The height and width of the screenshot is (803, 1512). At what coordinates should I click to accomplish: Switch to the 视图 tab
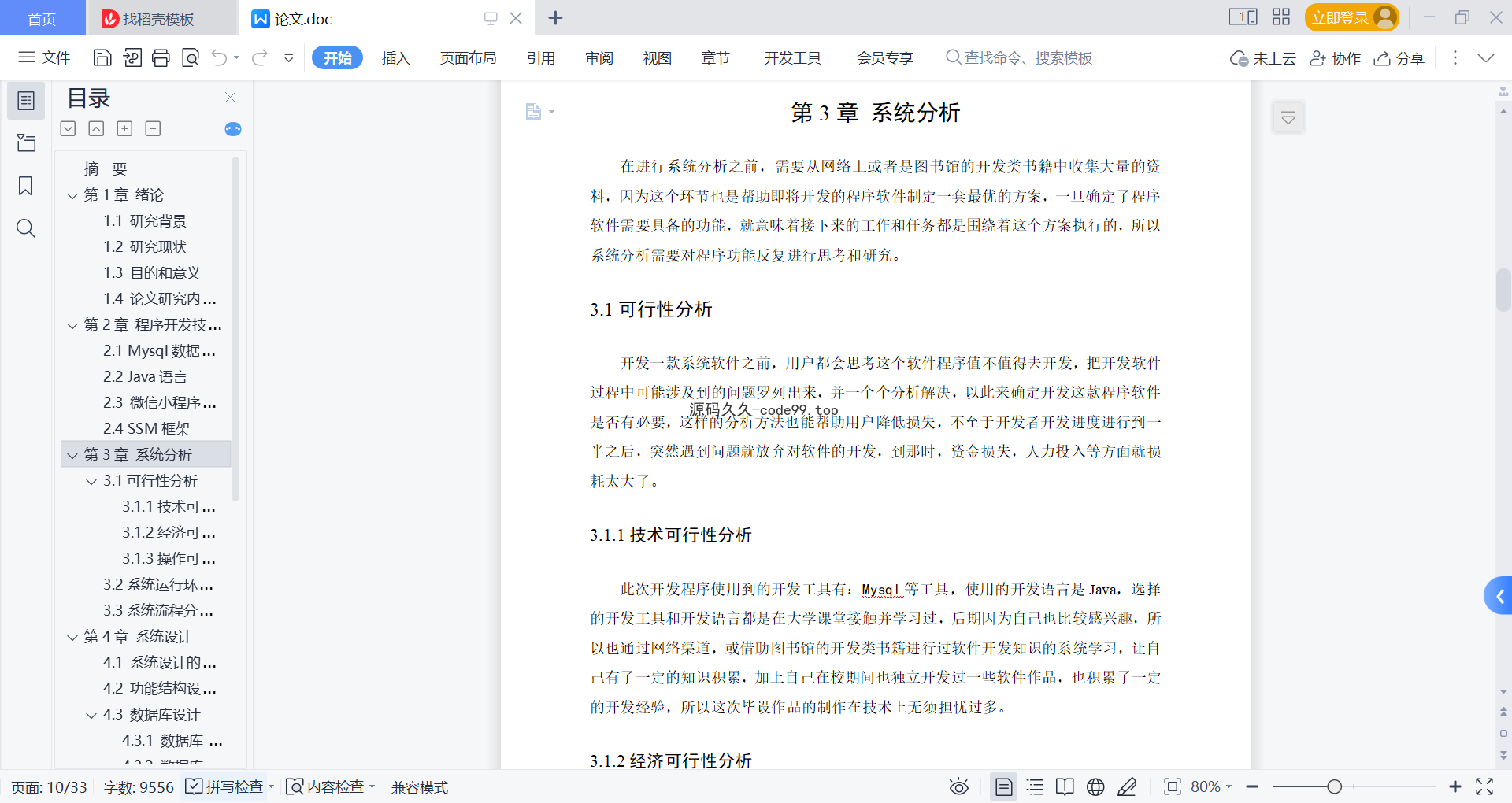[x=657, y=57]
